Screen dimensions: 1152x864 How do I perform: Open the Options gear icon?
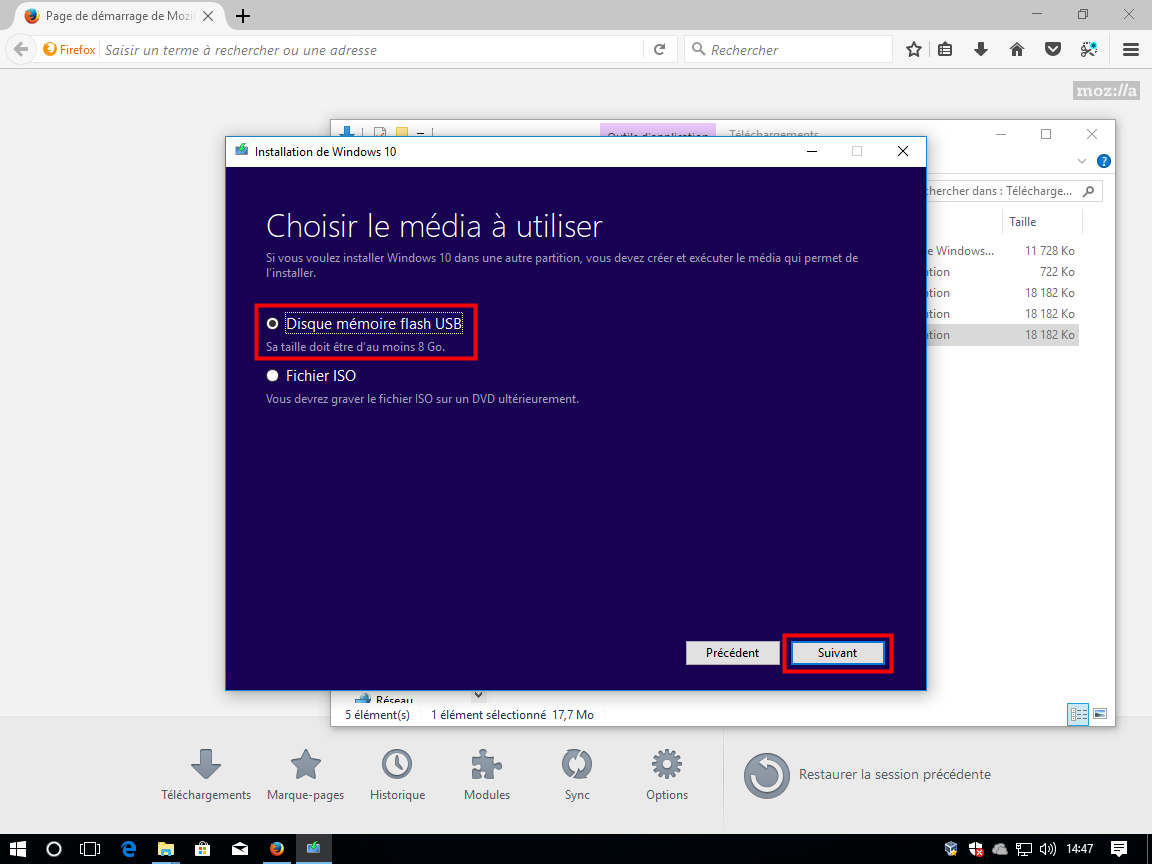click(x=667, y=775)
